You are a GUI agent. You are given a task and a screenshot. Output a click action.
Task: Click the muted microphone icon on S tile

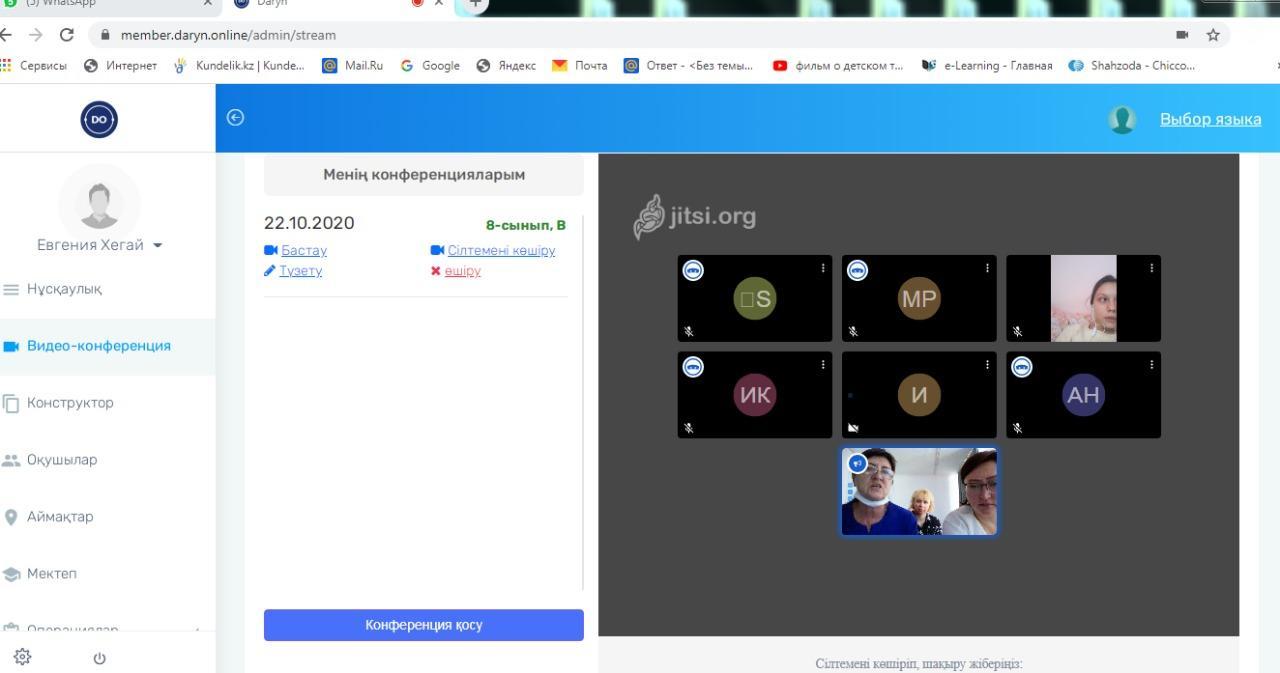689,331
